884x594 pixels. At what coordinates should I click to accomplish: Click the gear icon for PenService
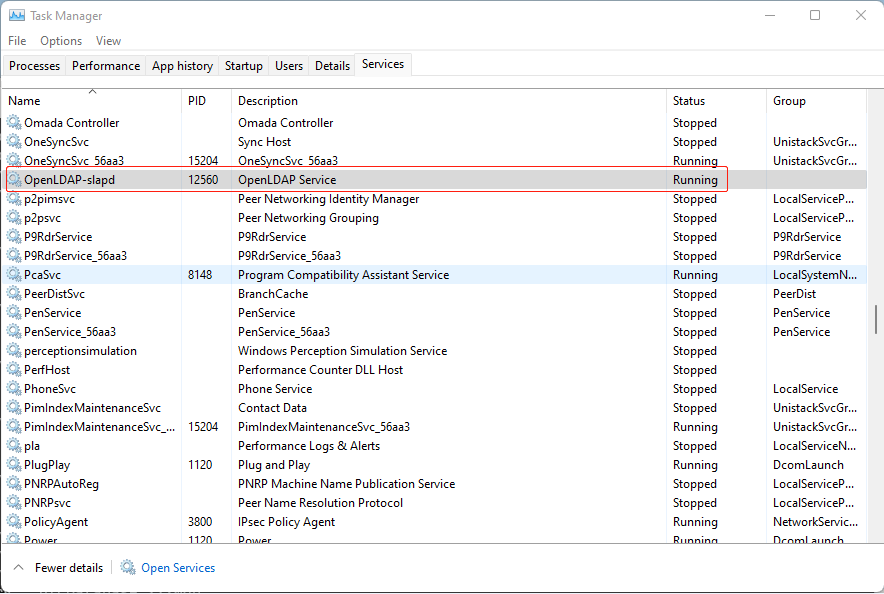(x=14, y=313)
